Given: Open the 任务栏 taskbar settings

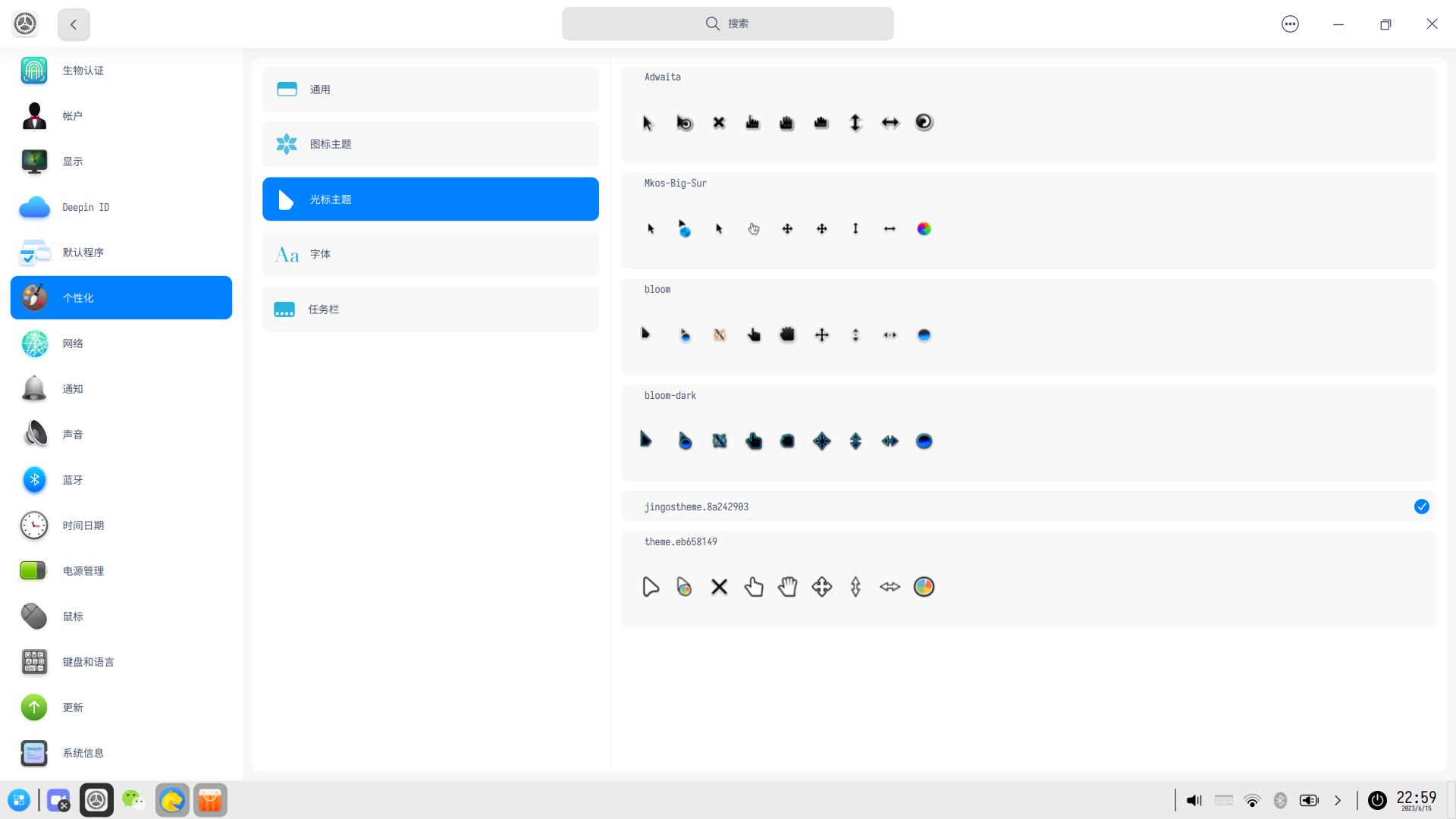Looking at the screenshot, I should [430, 309].
